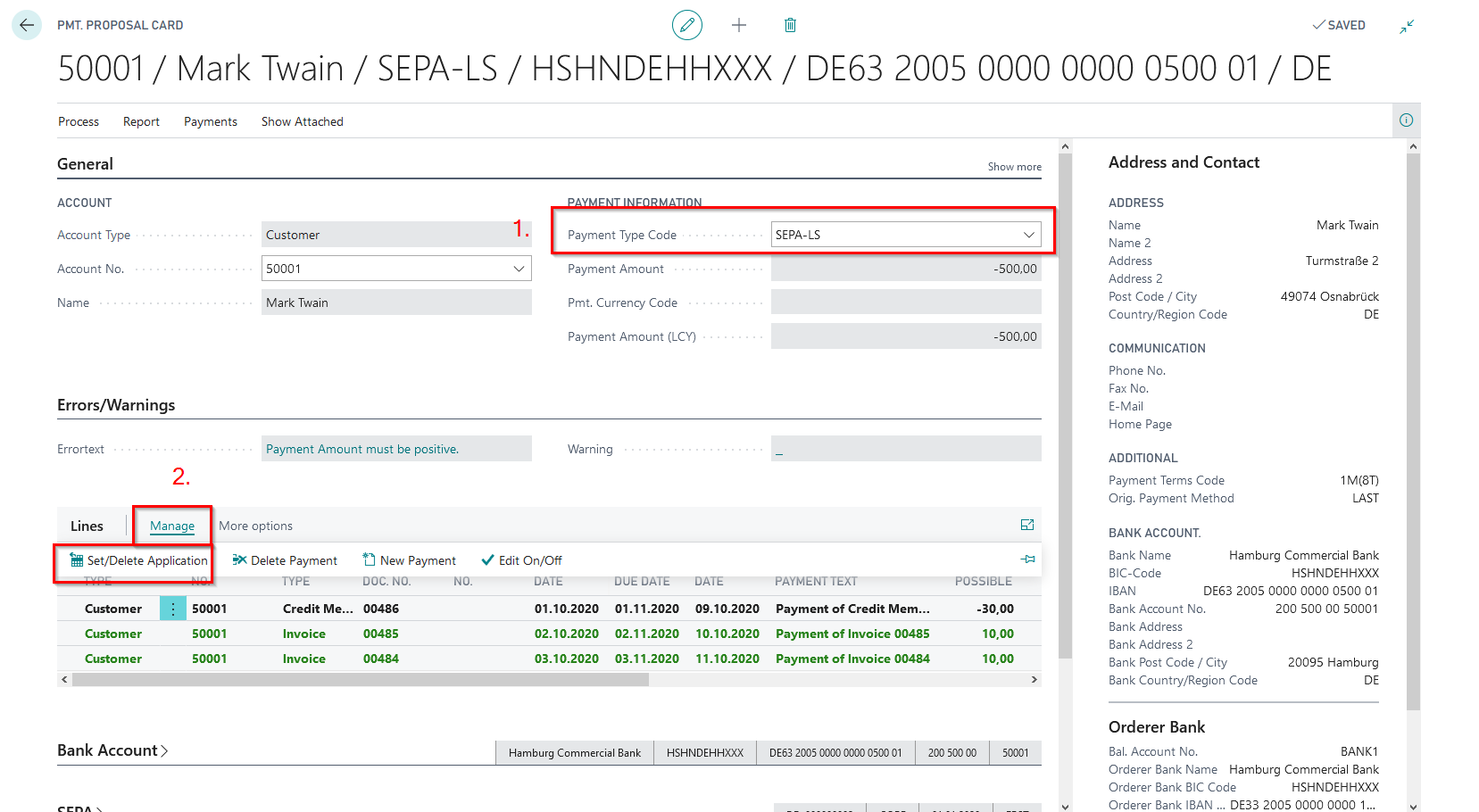Click Show more in General section
This screenshot has width=1479, height=812.
[1014, 167]
